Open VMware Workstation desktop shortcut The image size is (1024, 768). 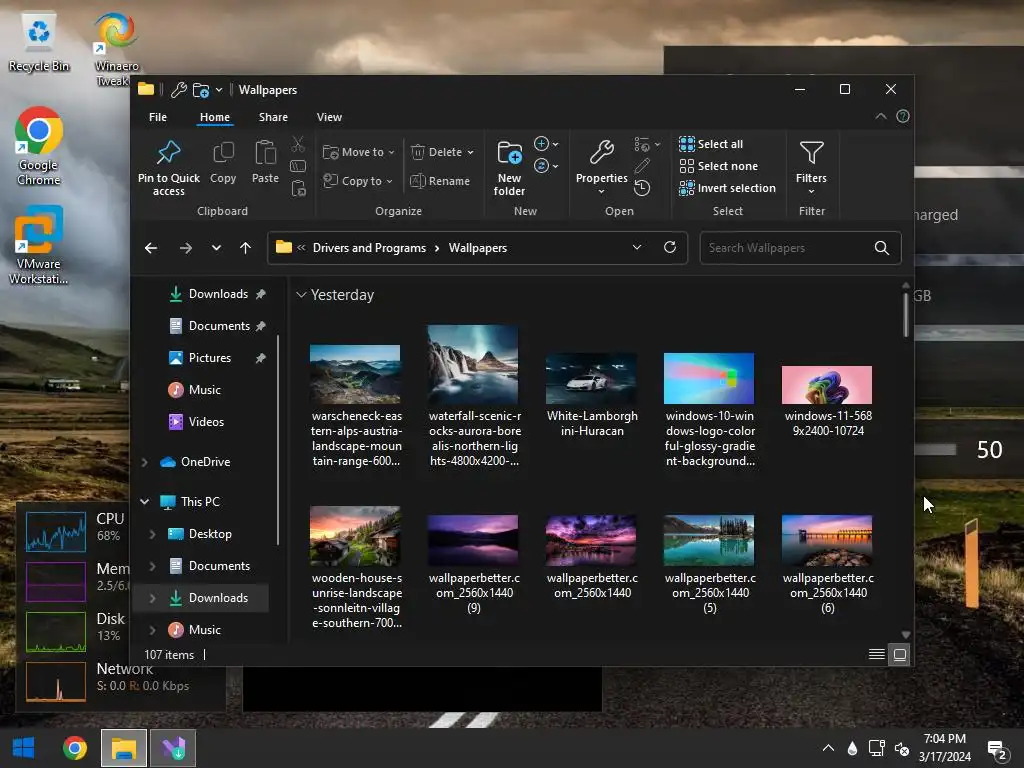[39, 245]
